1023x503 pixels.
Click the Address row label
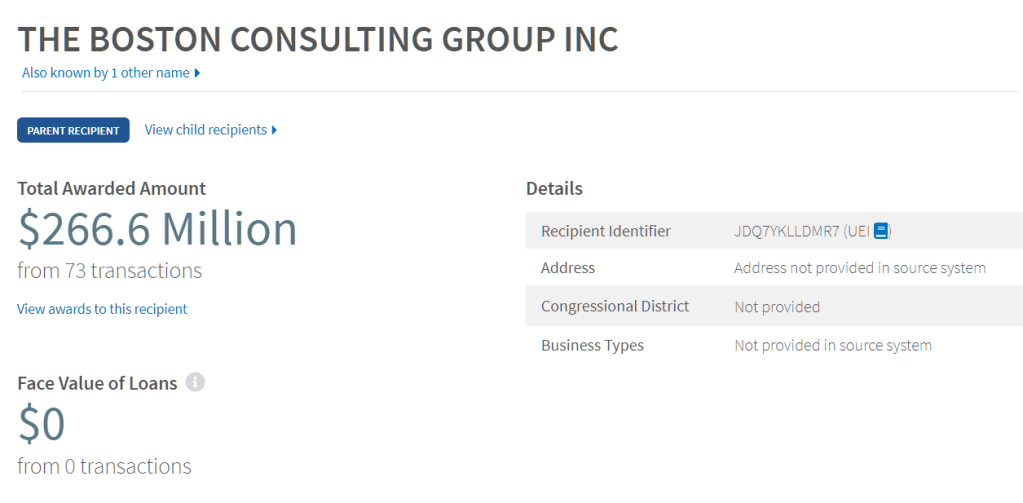568,268
